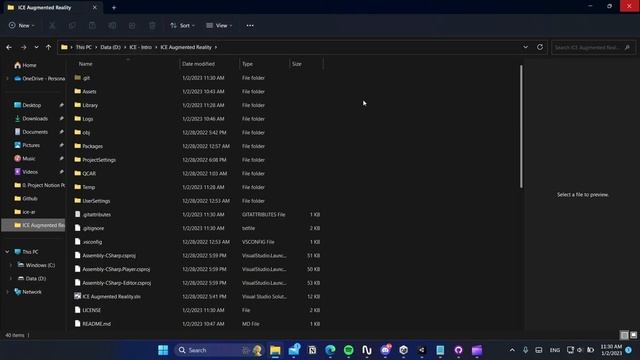640x360 pixels.
Task: Add a new Explorer tab
Action: 114,7
